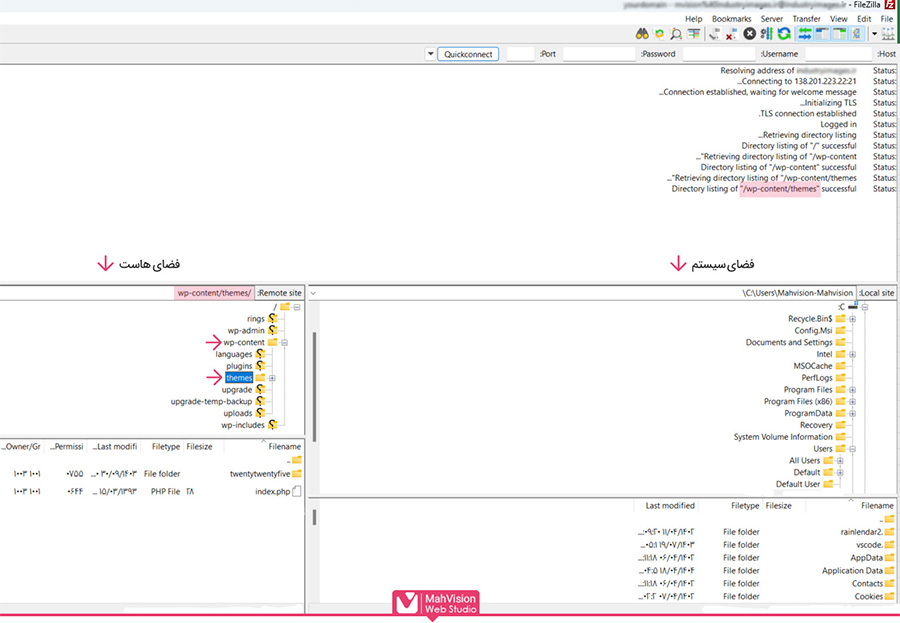Sort remote files by Filename column
900x623 pixels.
point(284,447)
